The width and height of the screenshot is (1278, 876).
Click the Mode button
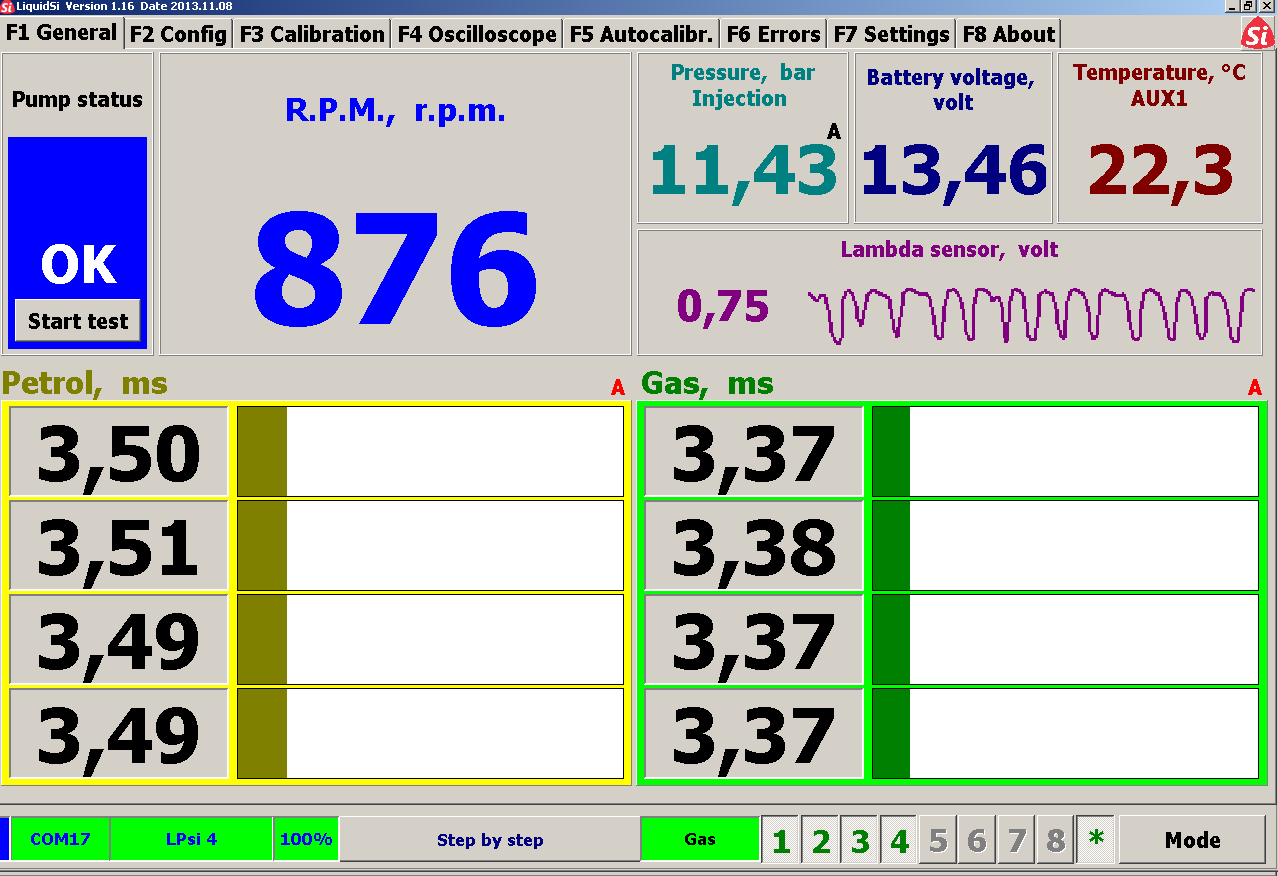tap(1192, 840)
